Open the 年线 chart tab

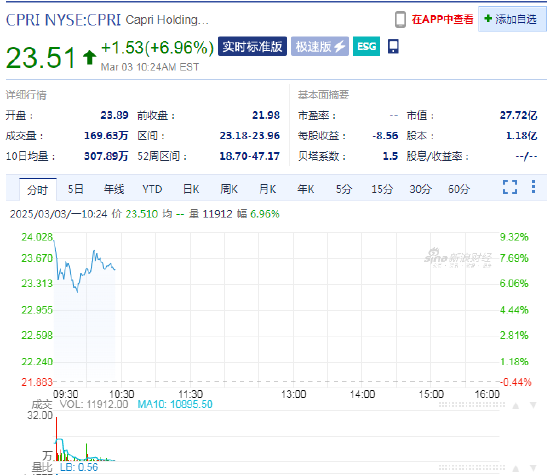click(114, 189)
